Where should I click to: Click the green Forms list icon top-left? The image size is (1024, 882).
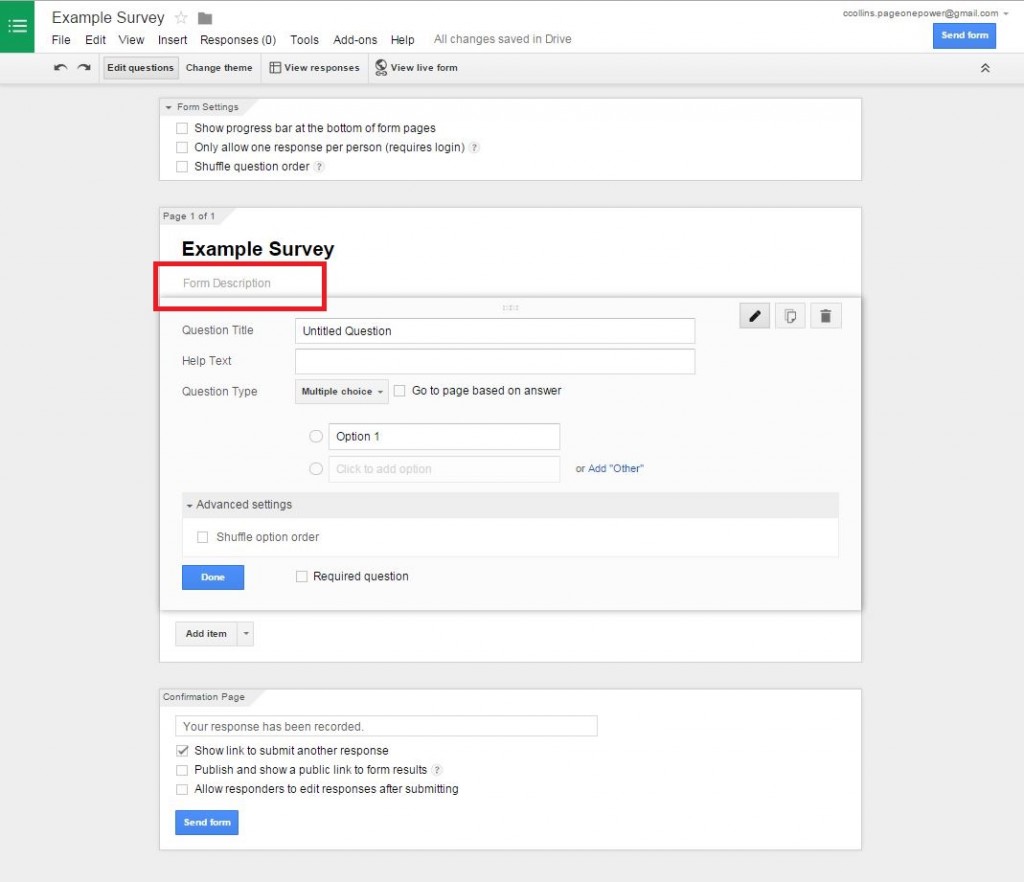pos(17,25)
